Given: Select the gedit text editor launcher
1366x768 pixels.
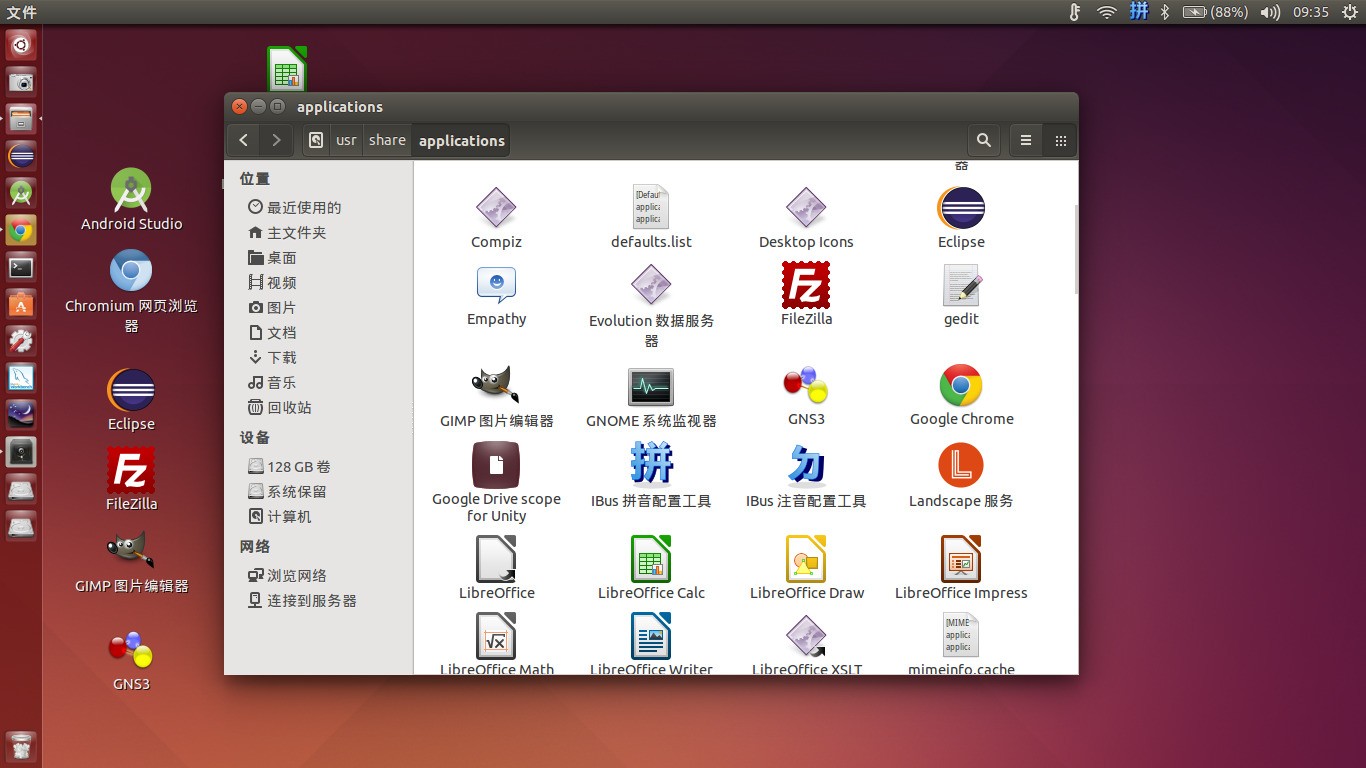Looking at the screenshot, I should [x=961, y=296].
